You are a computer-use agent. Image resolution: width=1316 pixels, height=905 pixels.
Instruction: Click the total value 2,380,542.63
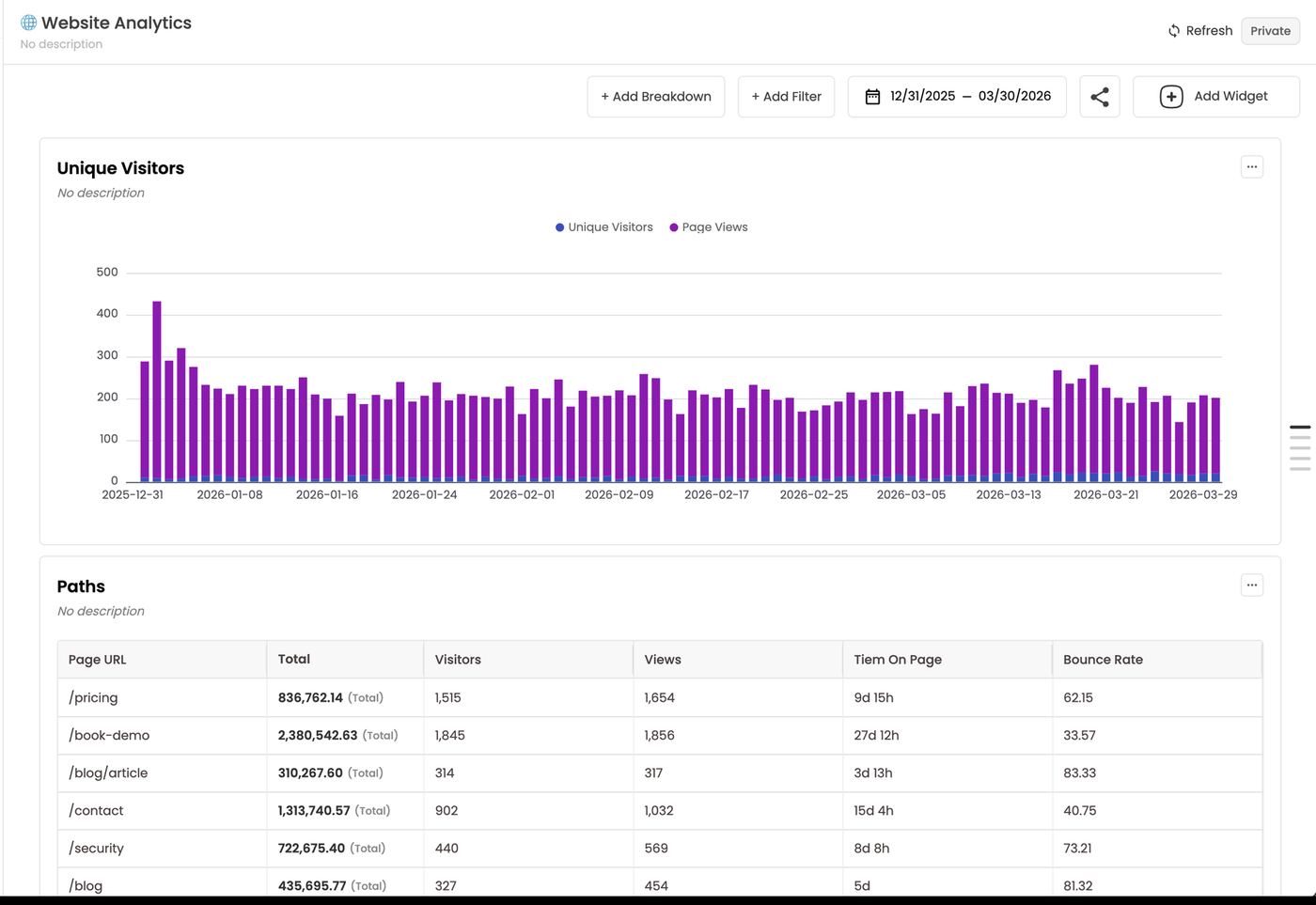(318, 736)
